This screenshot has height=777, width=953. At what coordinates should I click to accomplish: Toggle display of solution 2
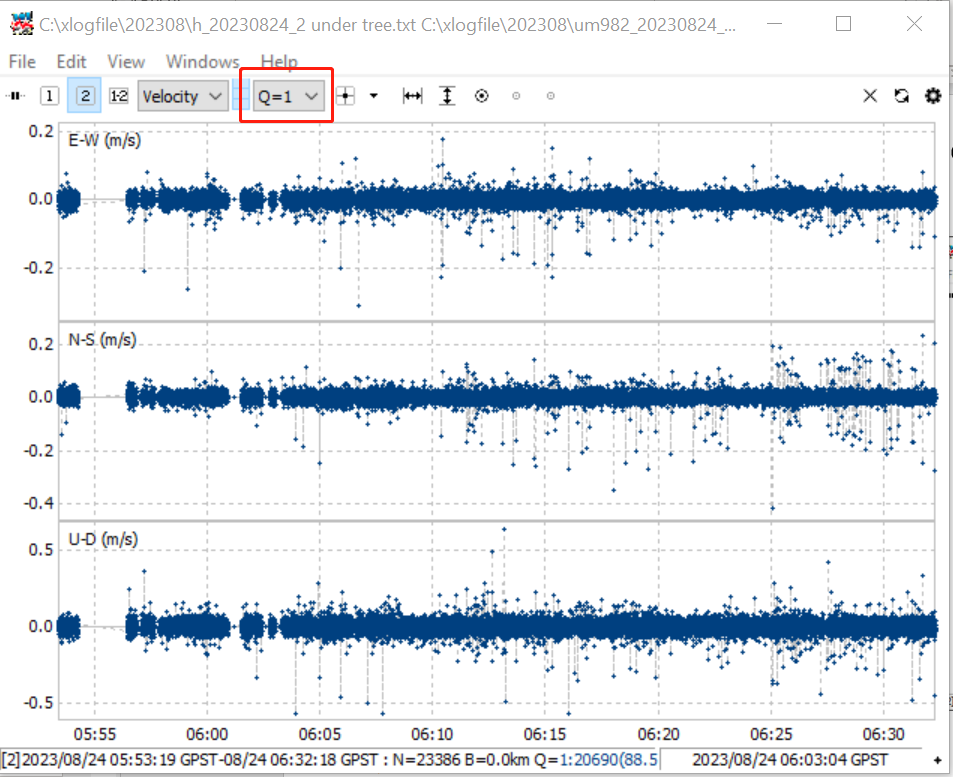click(84, 96)
